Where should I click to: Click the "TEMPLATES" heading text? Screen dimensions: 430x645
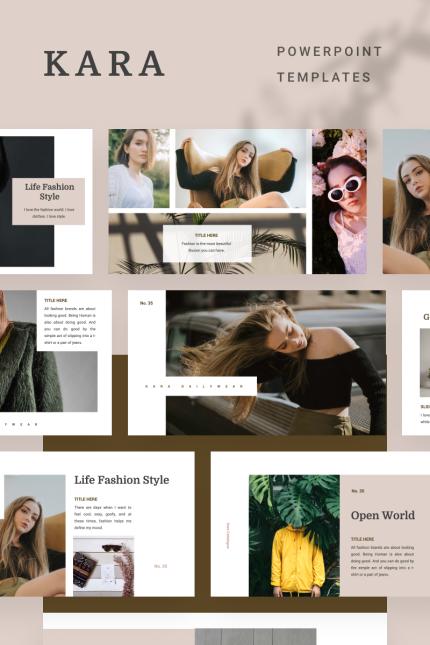[324, 77]
